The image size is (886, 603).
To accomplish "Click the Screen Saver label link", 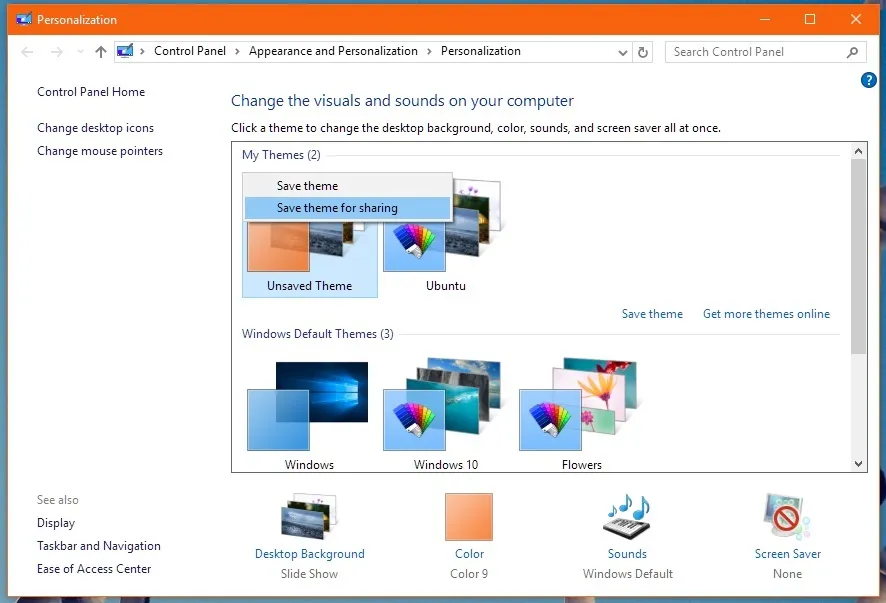I will pyautogui.click(x=788, y=554).
